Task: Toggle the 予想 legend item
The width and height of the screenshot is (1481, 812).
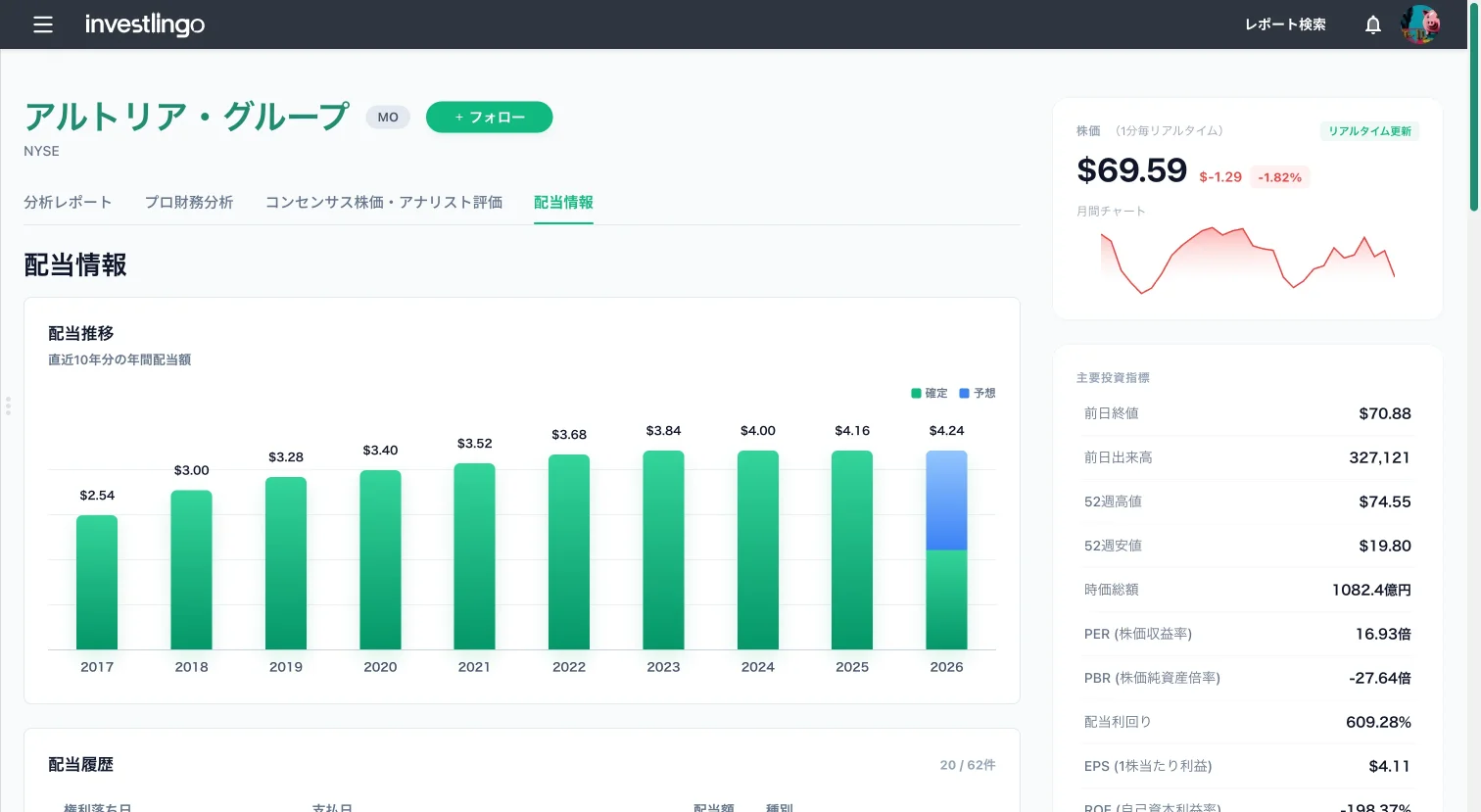Action: [978, 393]
